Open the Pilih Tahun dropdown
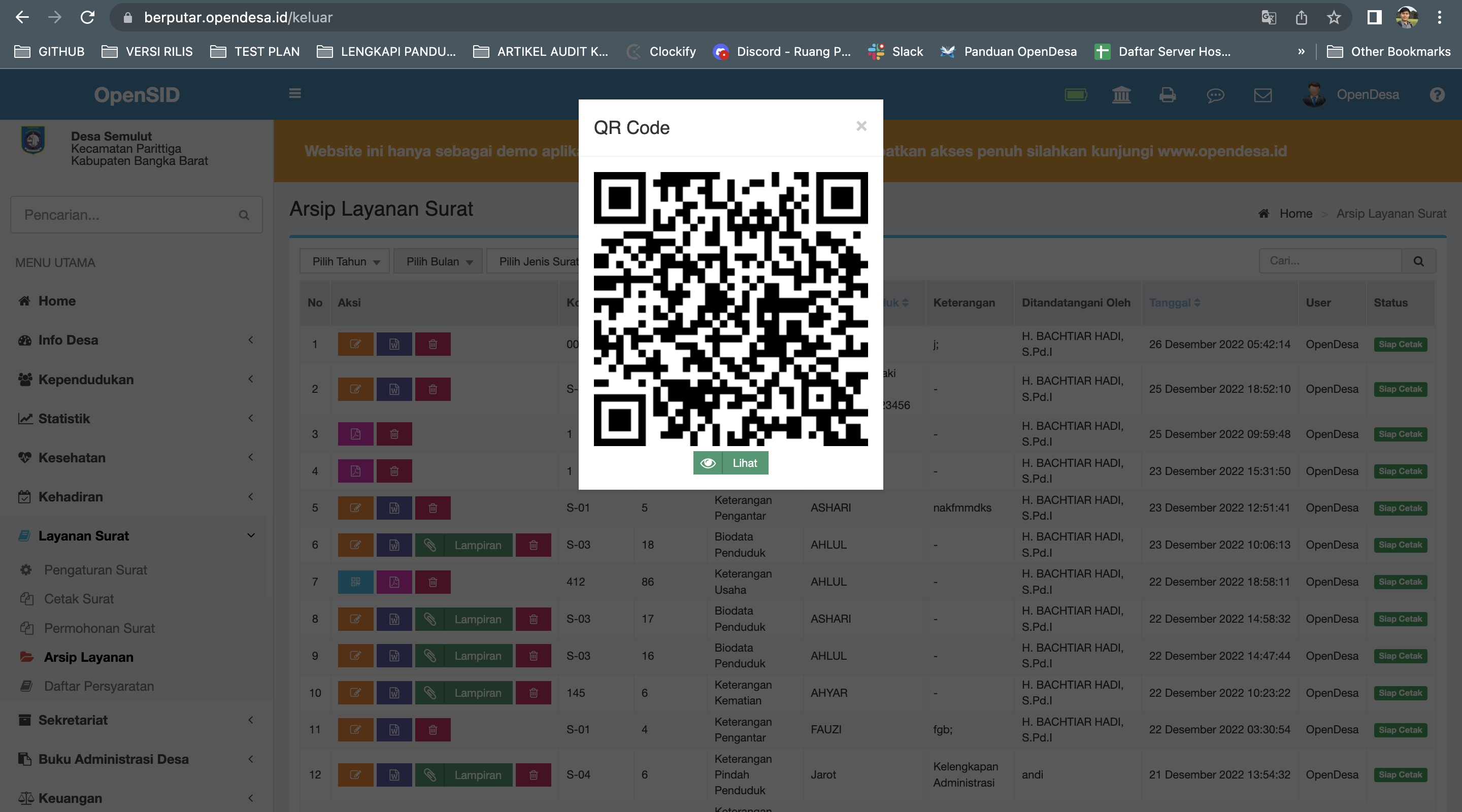Screen dimensions: 1462x812 (344, 261)
